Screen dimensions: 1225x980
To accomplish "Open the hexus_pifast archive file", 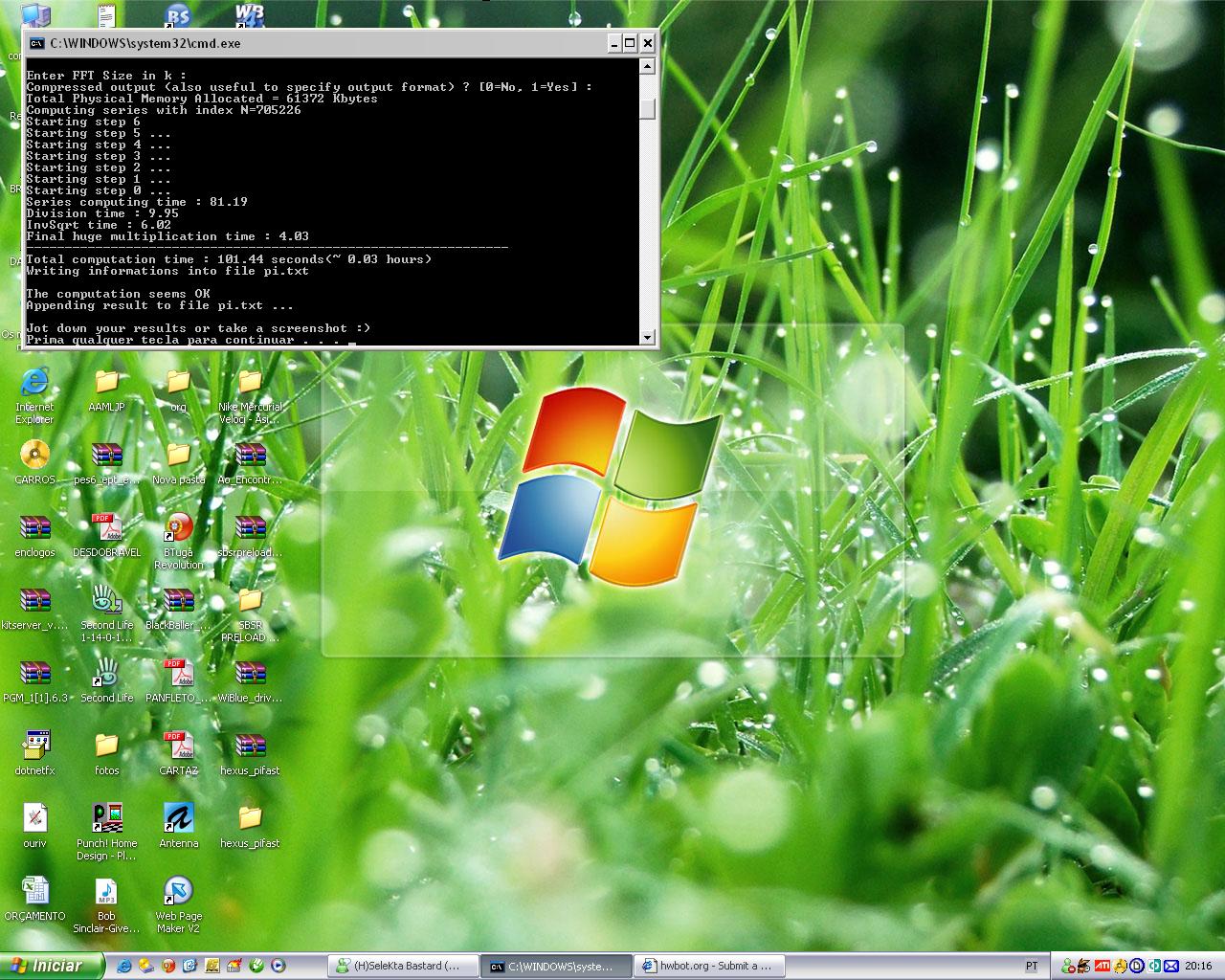I will tap(250, 746).
